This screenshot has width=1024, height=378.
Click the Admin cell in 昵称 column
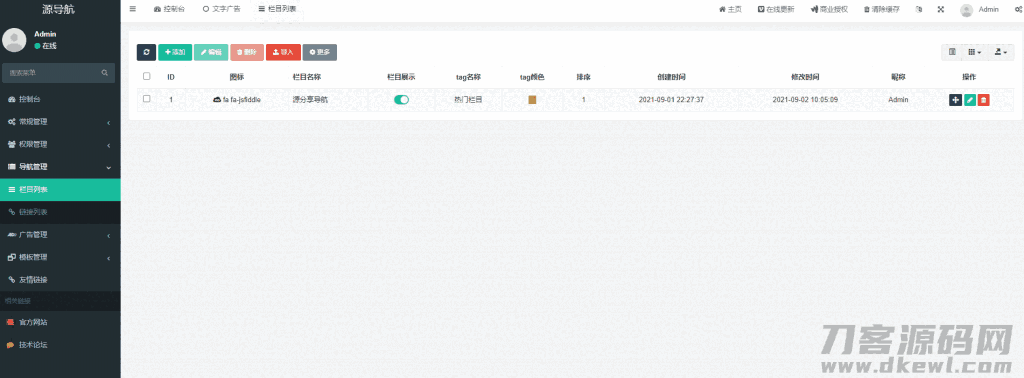pos(898,100)
